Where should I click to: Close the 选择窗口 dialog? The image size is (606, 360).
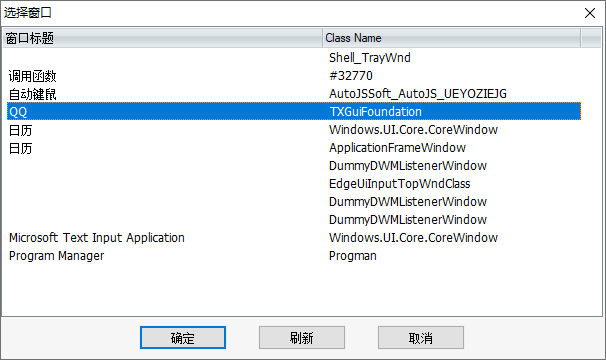pyautogui.click(x=590, y=13)
